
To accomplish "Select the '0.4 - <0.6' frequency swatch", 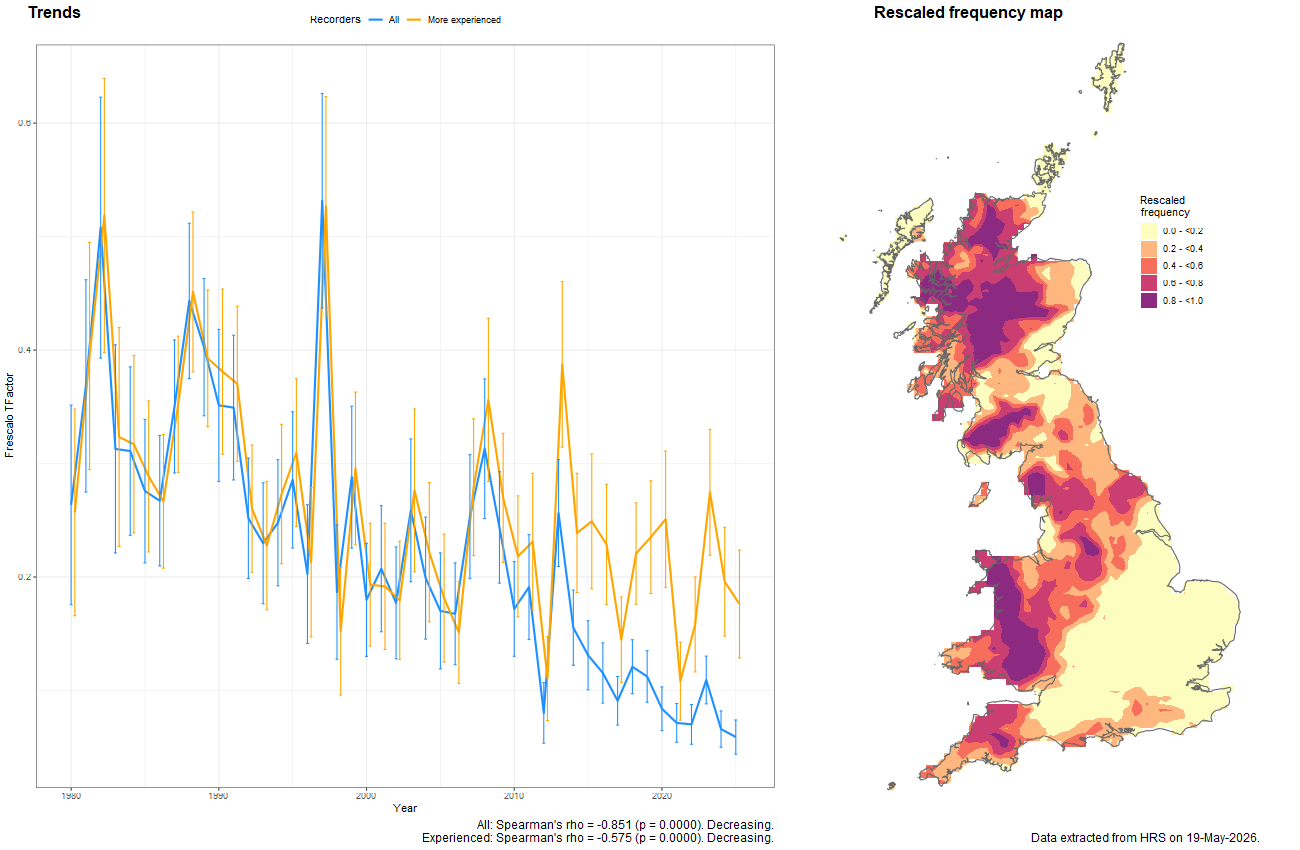I will (x=1149, y=266).
